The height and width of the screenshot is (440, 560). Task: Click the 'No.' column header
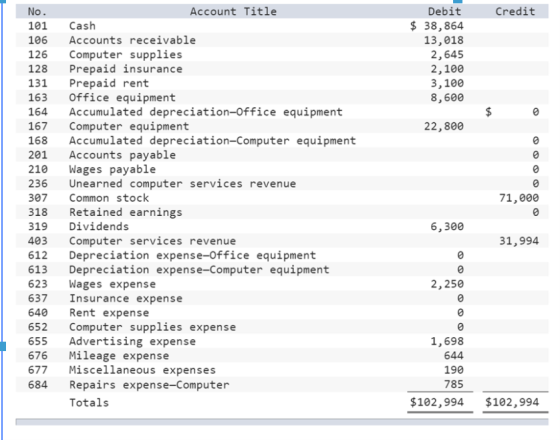tap(37, 11)
